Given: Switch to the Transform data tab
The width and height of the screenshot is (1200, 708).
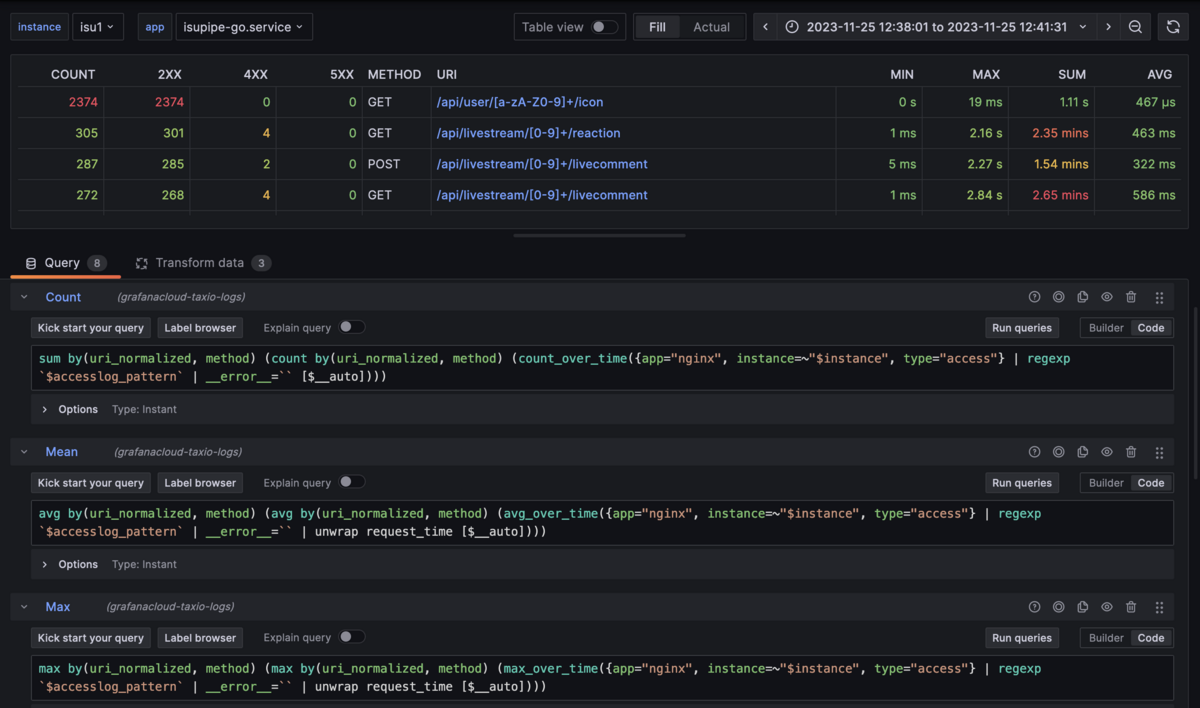Looking at the screenshot, I should [202, 263].
